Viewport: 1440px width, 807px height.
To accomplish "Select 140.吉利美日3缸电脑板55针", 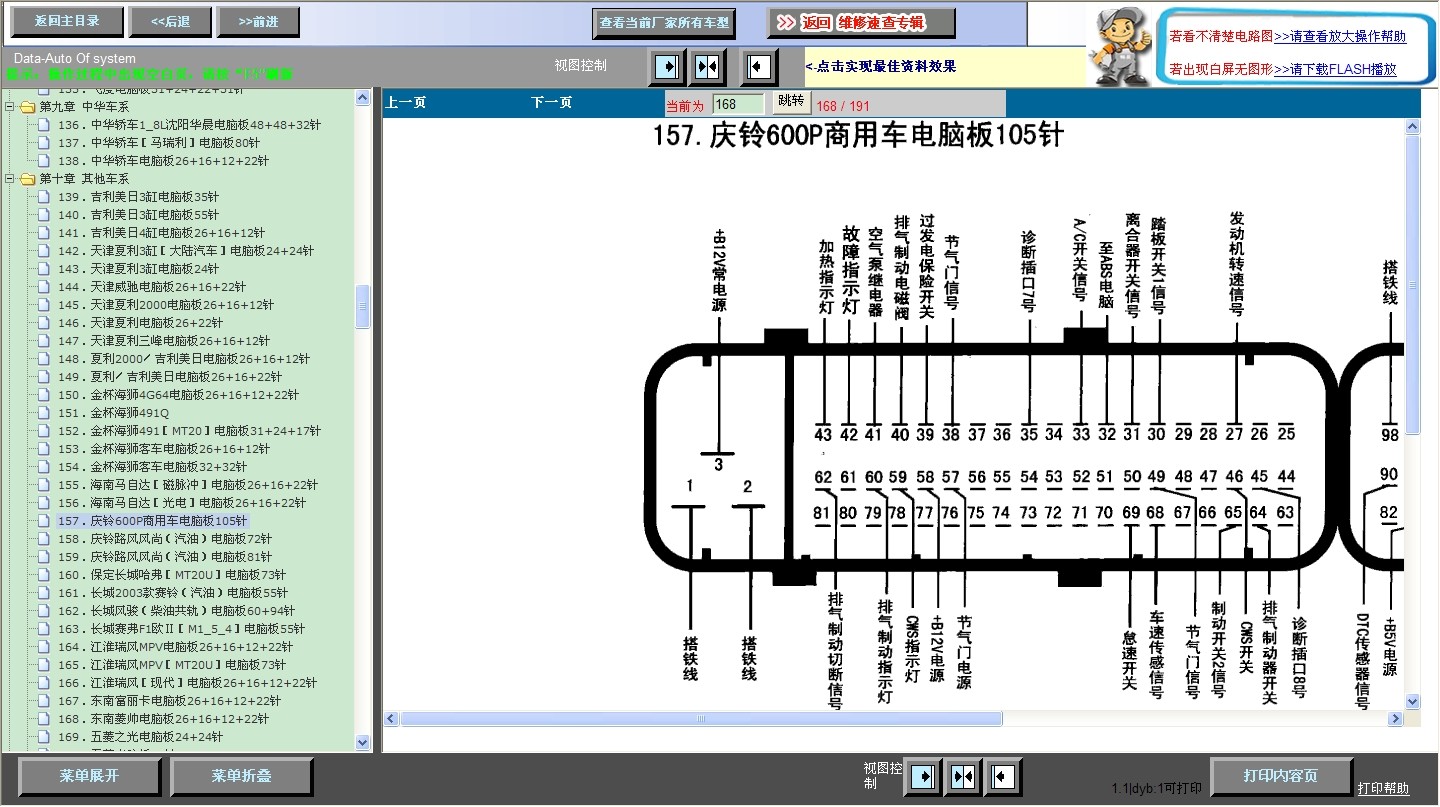I will tap(138, 215).
